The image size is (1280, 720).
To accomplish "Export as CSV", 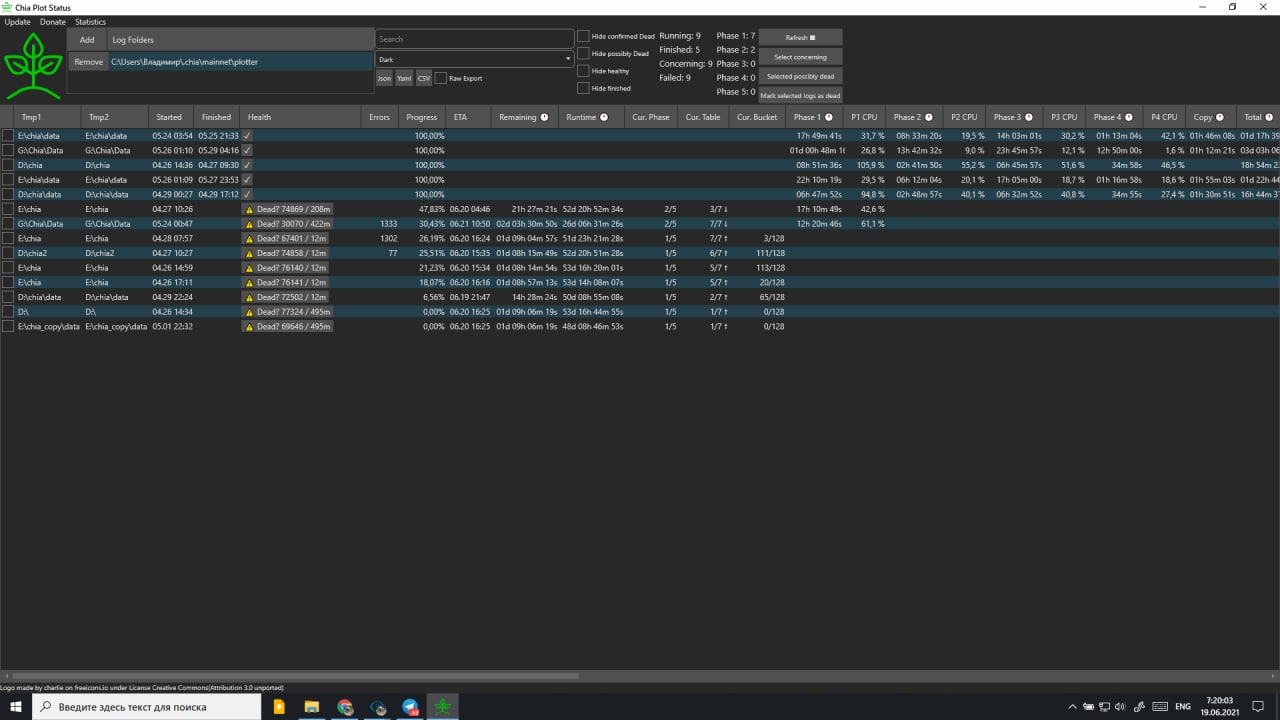I will coord(424,78).
